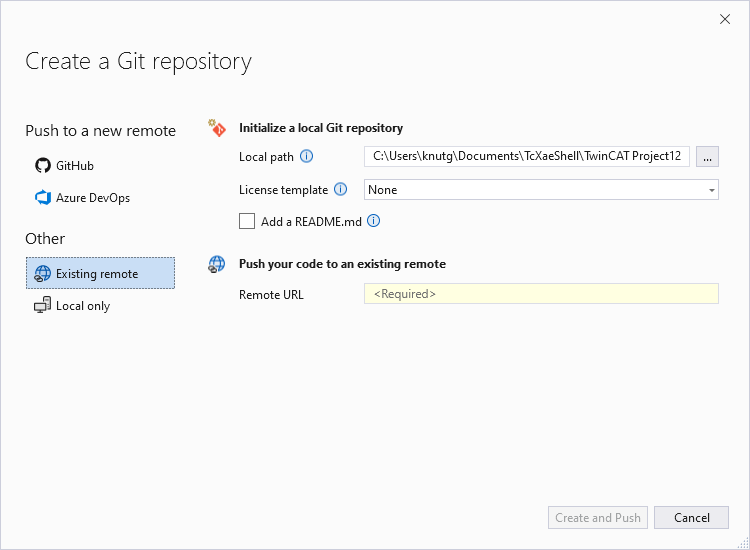The height and width of the screenshot is (550, 750).
Task: Select GitHub as the remote option
Action: pos(100,165)
